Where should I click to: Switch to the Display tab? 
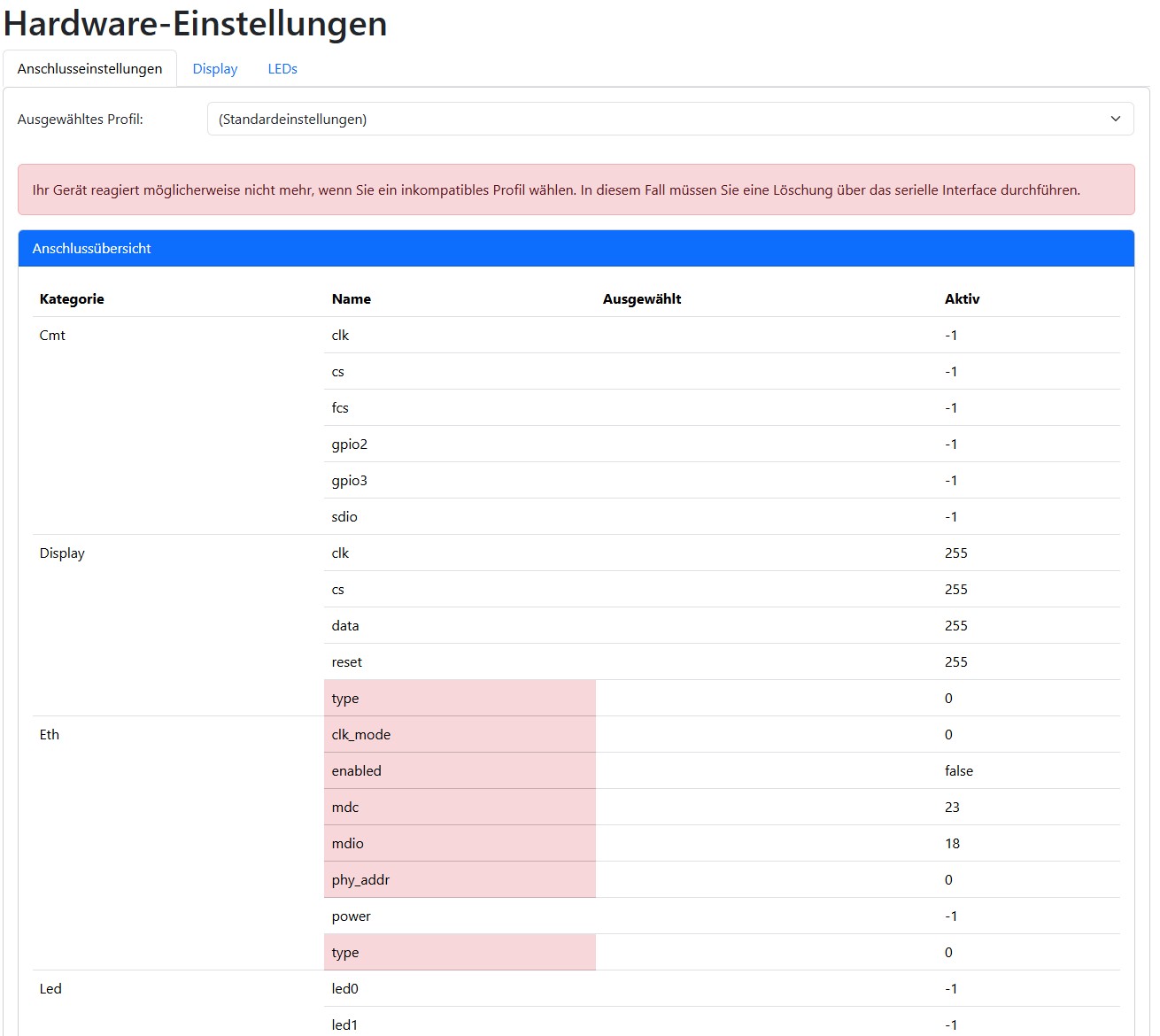coord(215,69)
